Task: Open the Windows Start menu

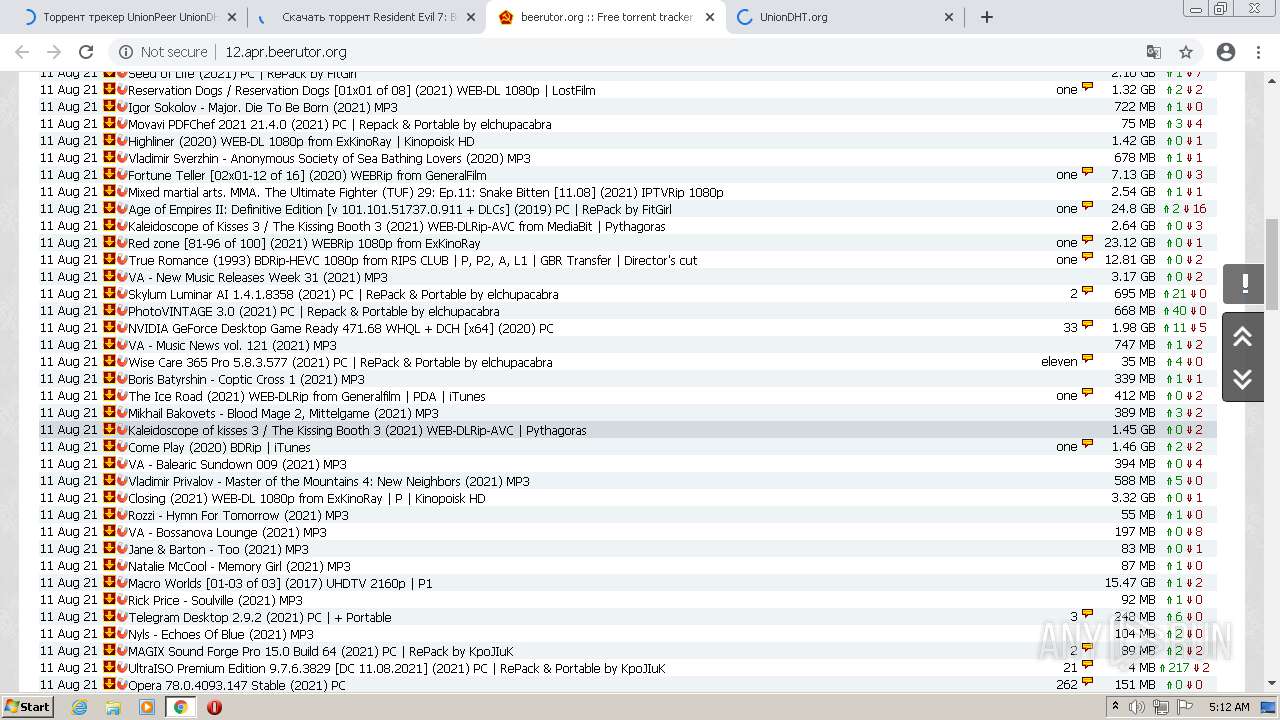Action: [28, 707]
